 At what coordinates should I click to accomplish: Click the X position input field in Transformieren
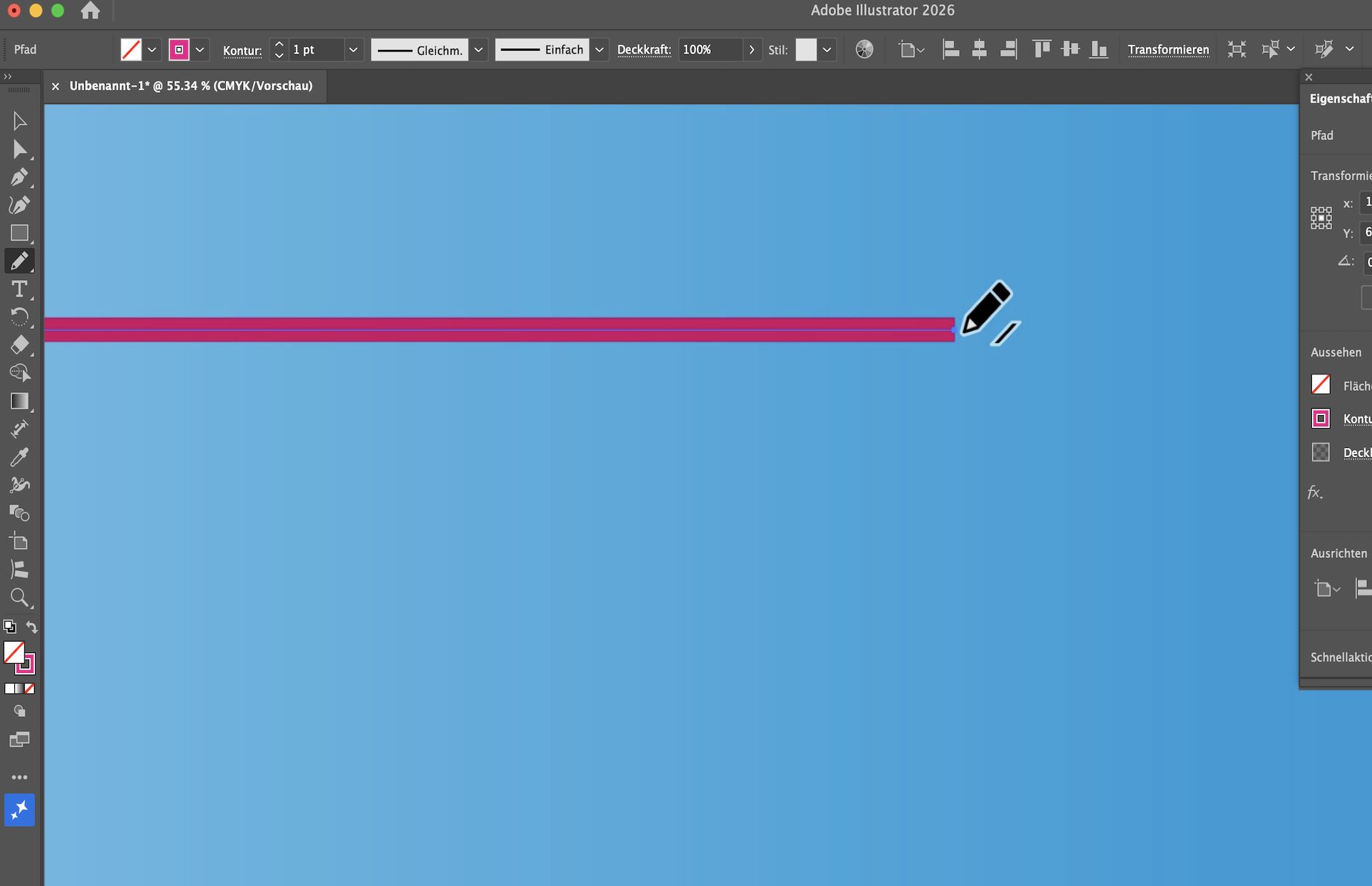1367,202
